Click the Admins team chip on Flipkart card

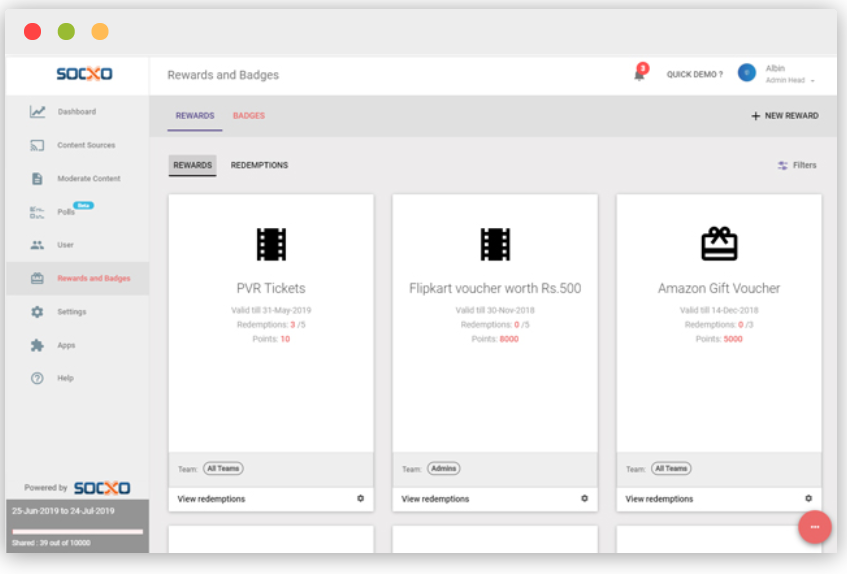coord(443,469)
